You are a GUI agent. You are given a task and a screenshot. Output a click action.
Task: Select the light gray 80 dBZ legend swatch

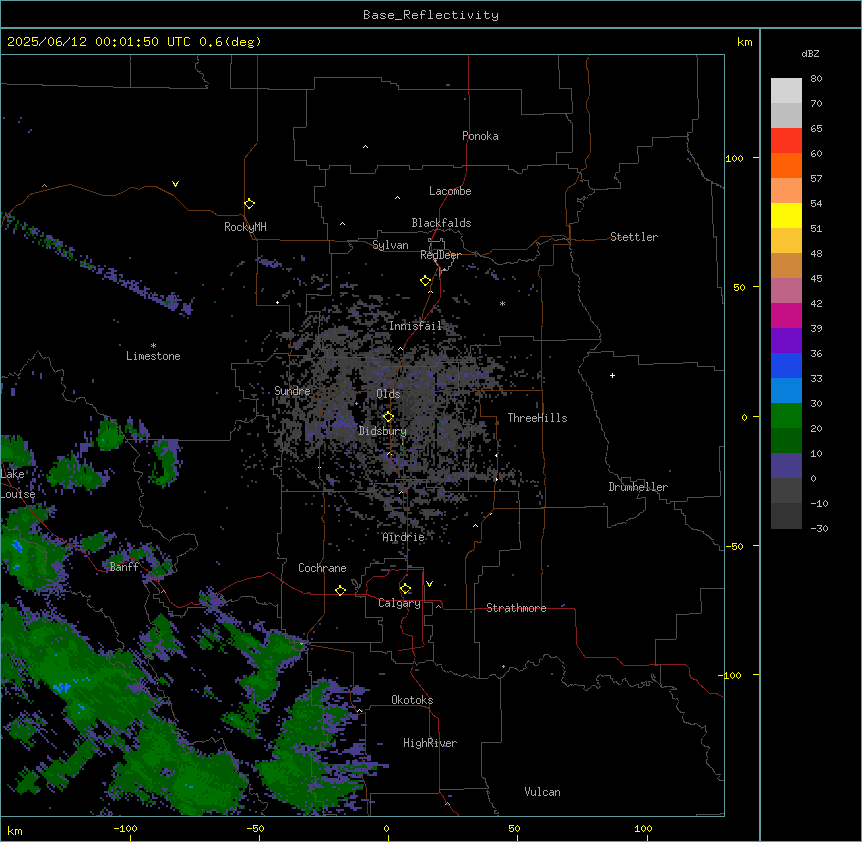tap(786, 91)
